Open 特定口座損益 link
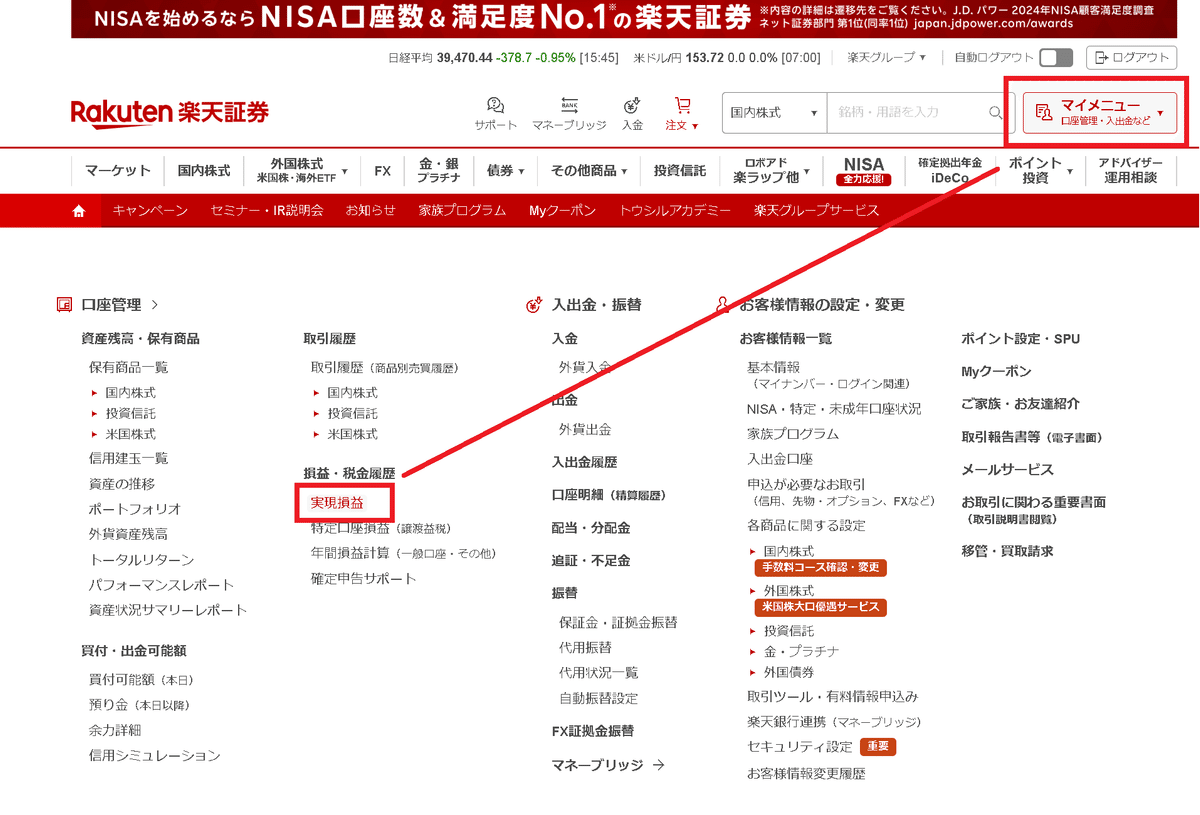1200x815 pixels. [381, 528]
